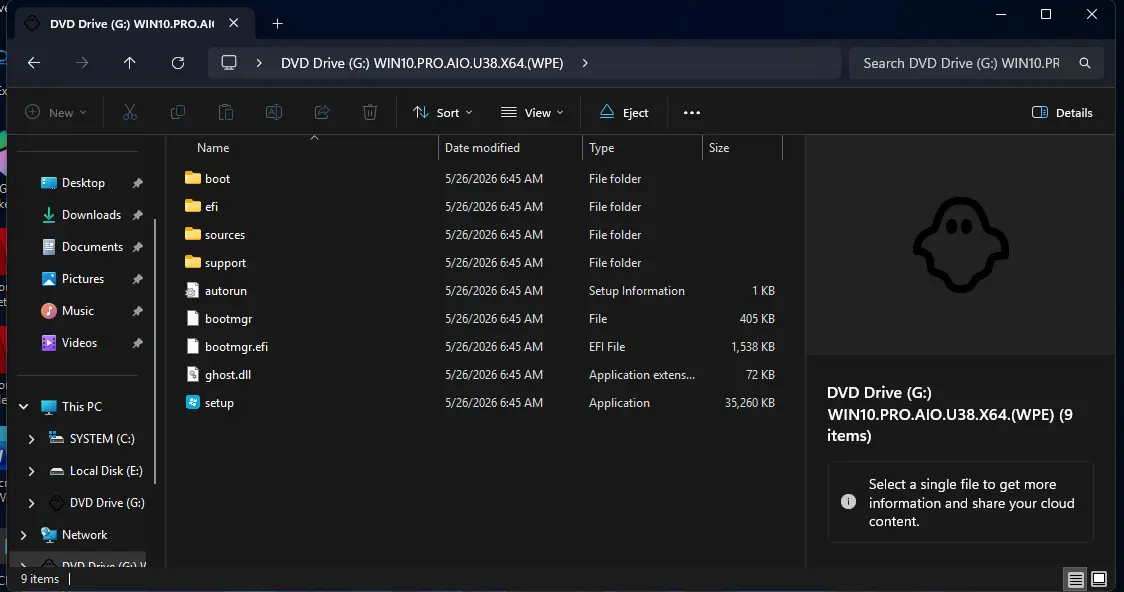Click the search magnifier icon
Image resolution: width=1124 pixels, height=592 pixels.
(x=1085, y=63)
